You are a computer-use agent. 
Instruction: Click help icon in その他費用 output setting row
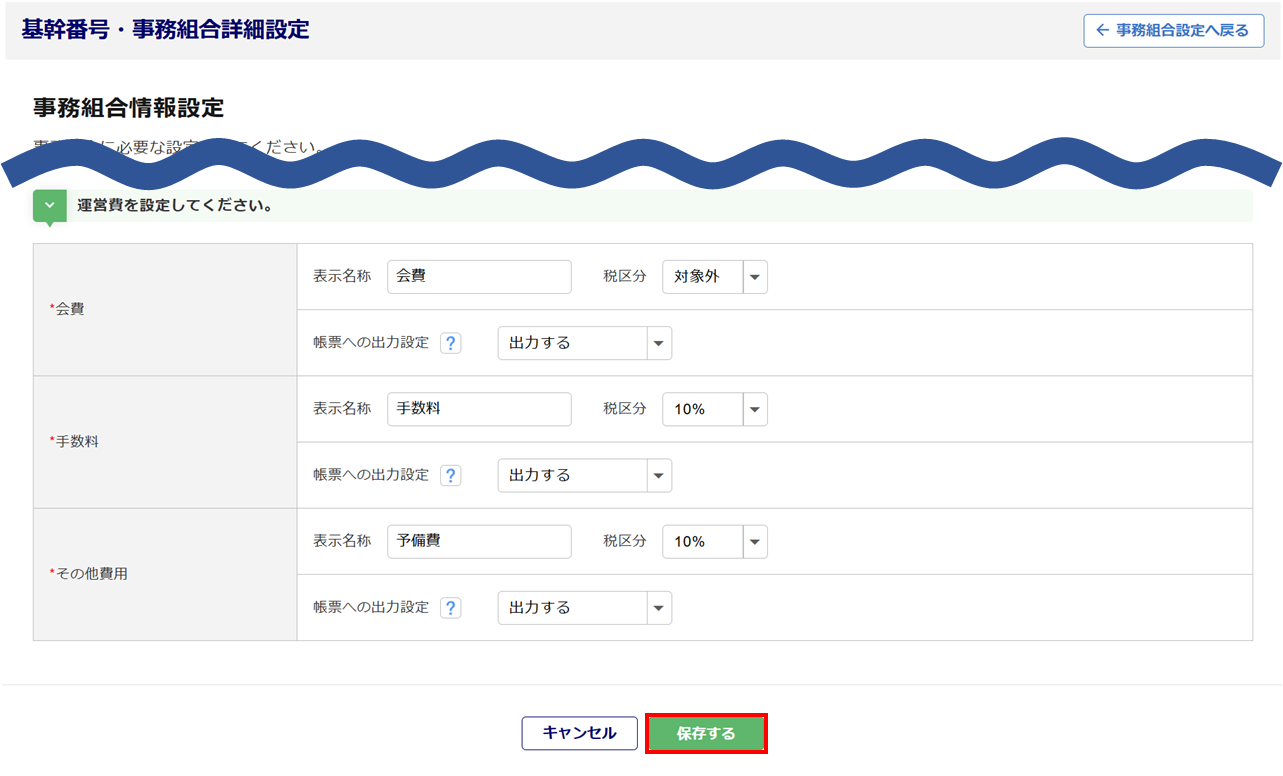click(x=451, y=608)
